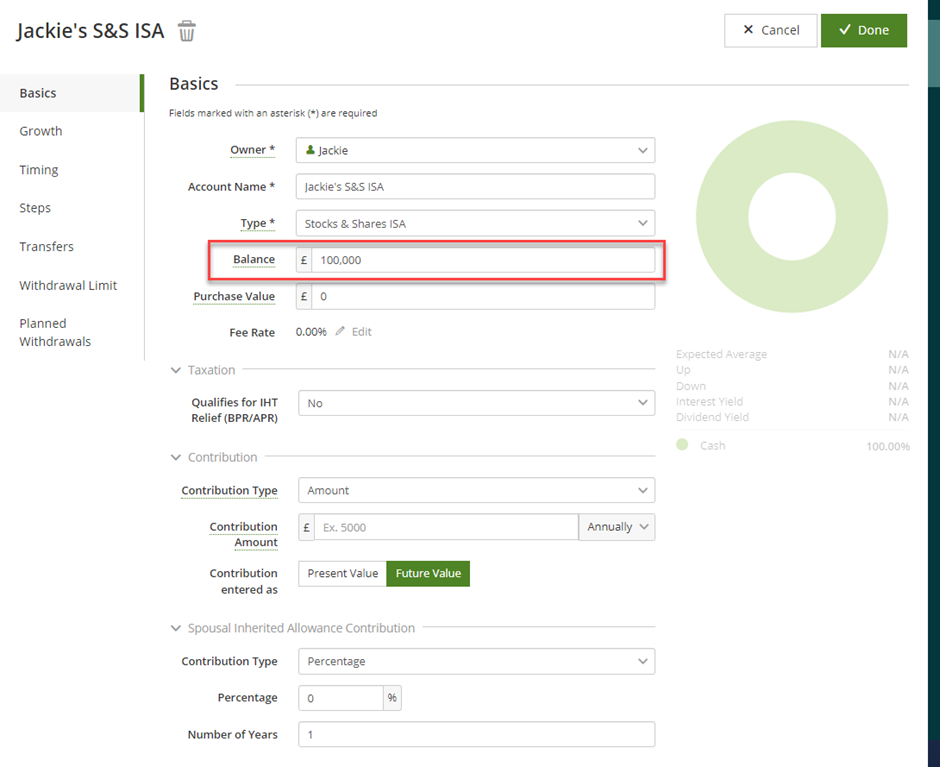Click the Contribution Amount input field

click(445, 527)
